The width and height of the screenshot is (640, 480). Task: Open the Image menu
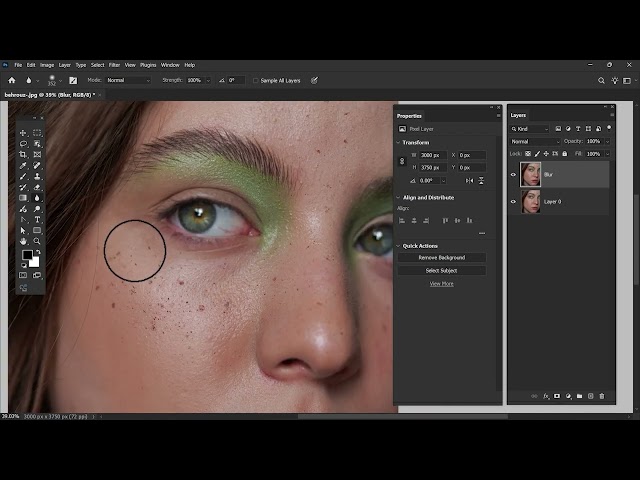[47, 65]
